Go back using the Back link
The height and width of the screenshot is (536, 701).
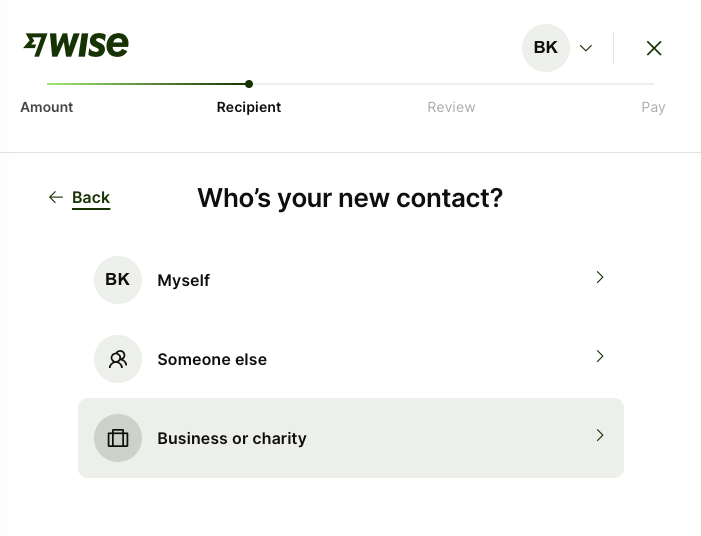coord(91,197)
